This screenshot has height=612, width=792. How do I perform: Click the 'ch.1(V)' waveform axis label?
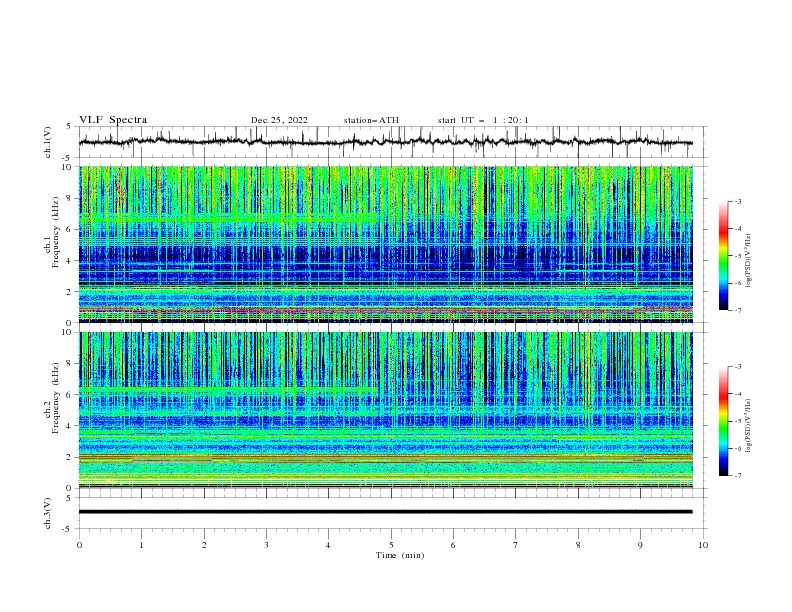click(x=48, y=142)
